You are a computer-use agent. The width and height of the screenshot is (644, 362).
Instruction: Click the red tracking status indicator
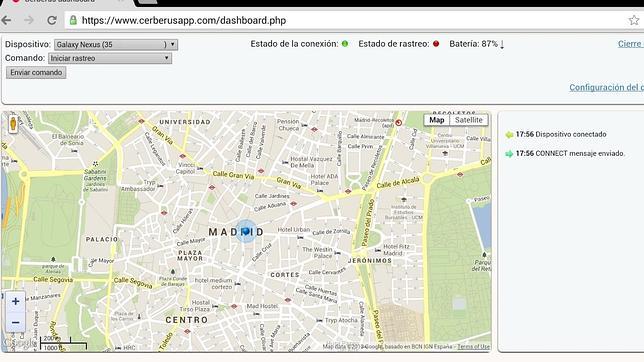coord(436,44)
